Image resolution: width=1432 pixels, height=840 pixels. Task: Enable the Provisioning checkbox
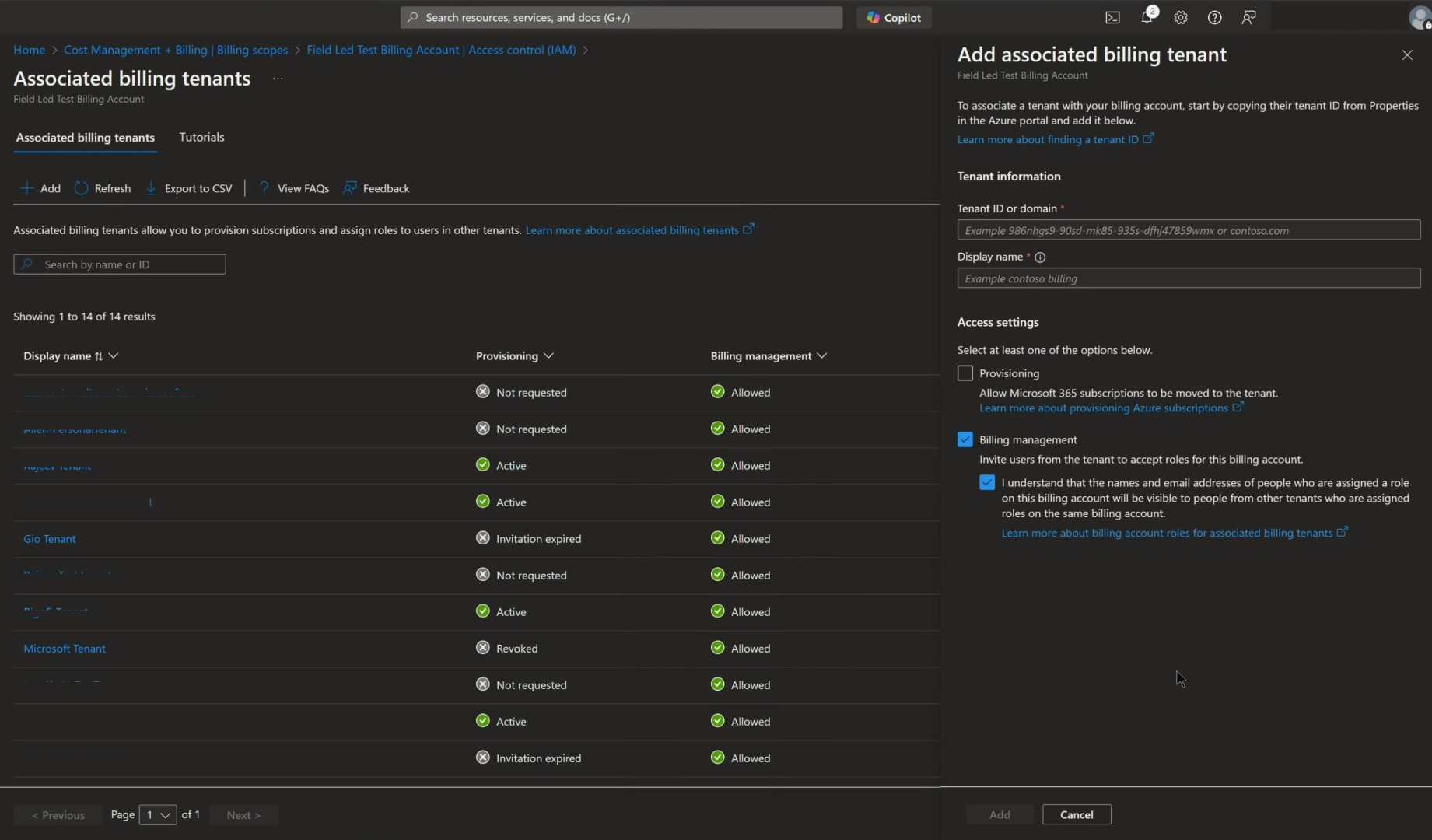coord(965,373)
